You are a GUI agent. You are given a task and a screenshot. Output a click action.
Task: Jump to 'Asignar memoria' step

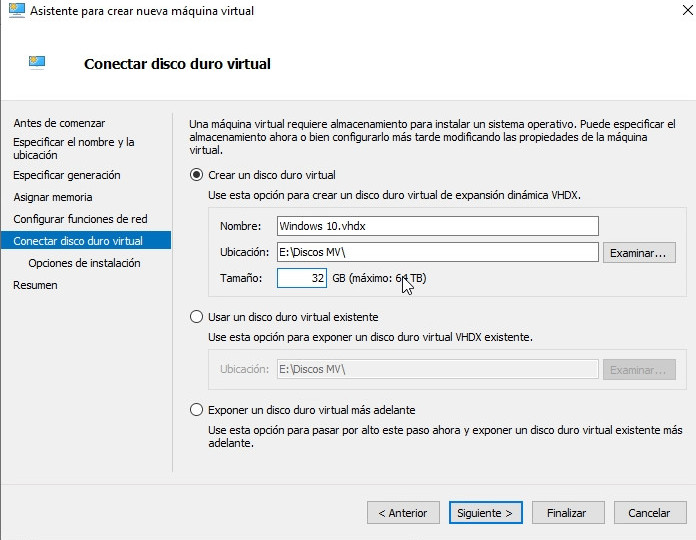(x=52, y=197)
